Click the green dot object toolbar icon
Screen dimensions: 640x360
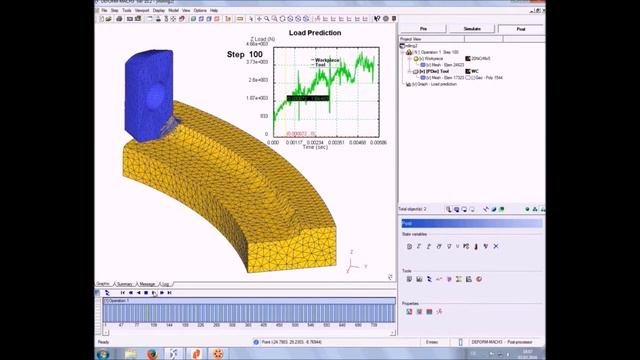point(527,209)
